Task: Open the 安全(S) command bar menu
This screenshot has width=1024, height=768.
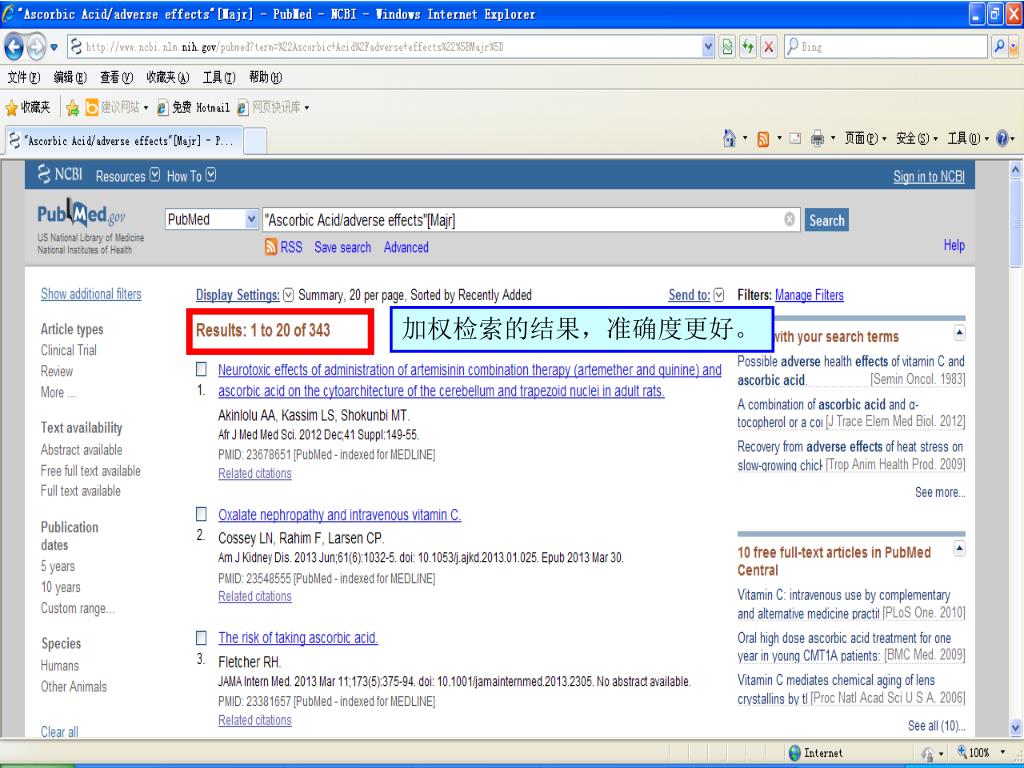Action: (x=917, y=138)
